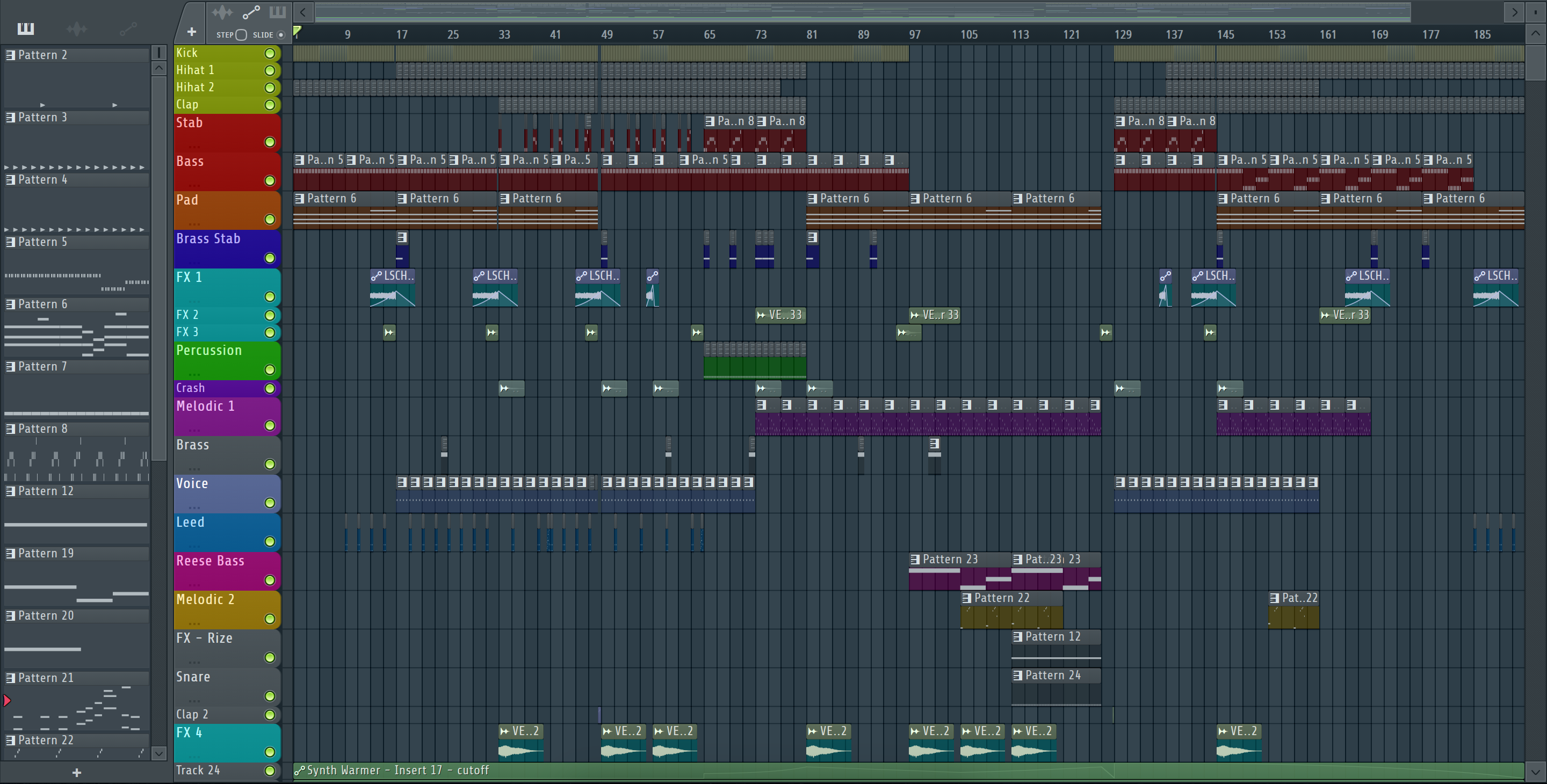The image size is (1547, 784).
Task: Open the Pat..22 clip menu near bar 153
Action: tap(1274, 599)
